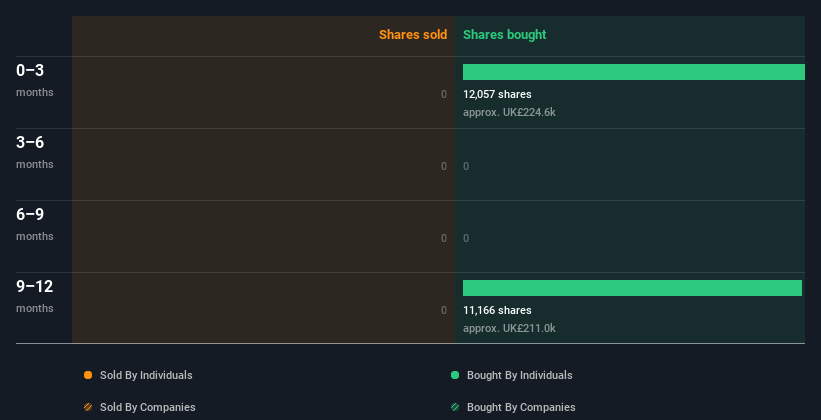The image size is (821, 420).
Task: Toggle the Sold By Individuals legend label
Action: point(146,375)
